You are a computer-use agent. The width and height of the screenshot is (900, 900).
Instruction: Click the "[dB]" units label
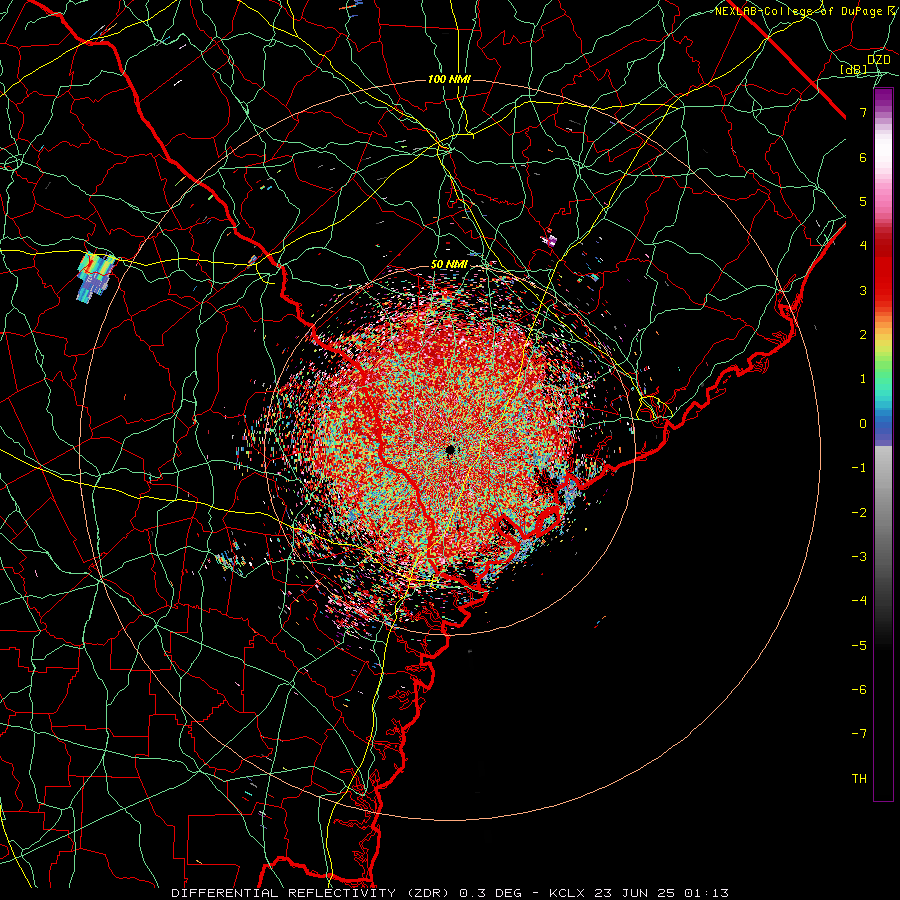(x=854, y=70)
